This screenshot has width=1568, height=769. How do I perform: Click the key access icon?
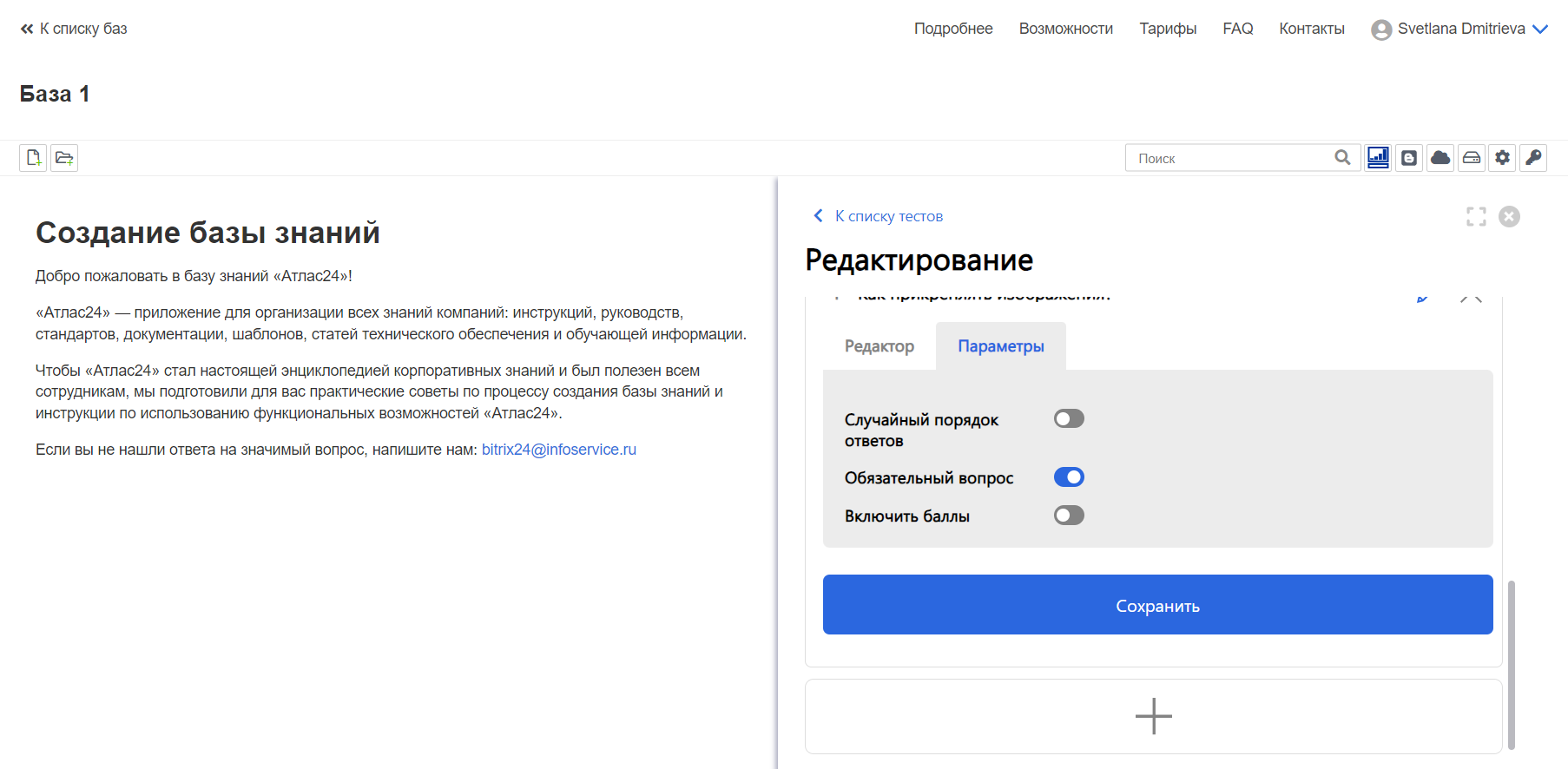[x=1534, y=158]
